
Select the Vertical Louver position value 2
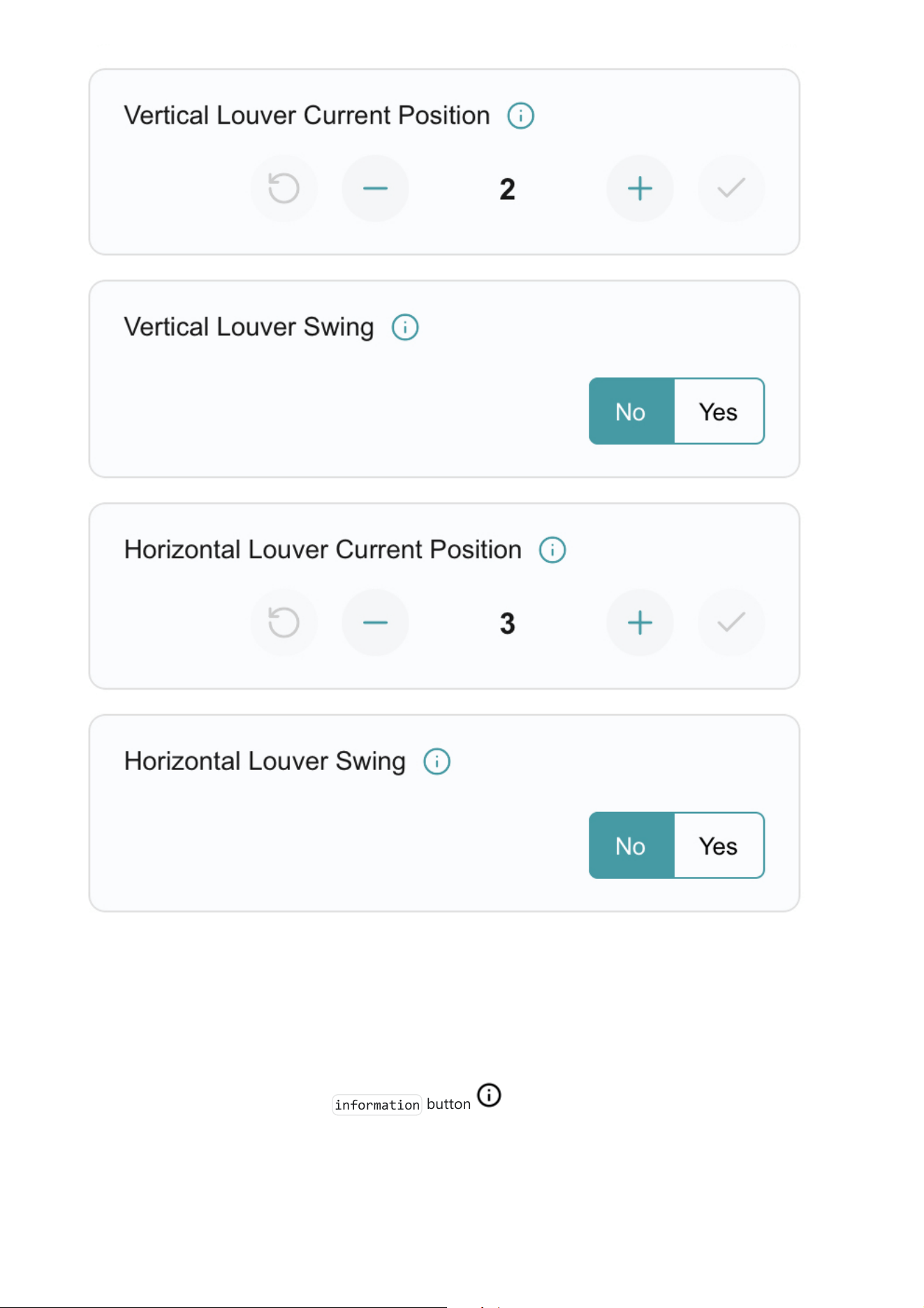508,189
